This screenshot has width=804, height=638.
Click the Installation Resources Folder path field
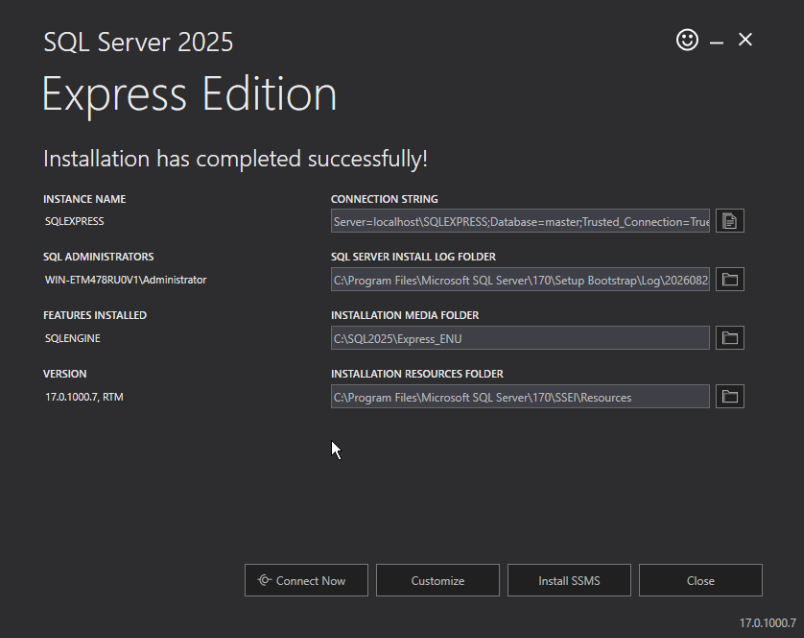tap(520, 396)
